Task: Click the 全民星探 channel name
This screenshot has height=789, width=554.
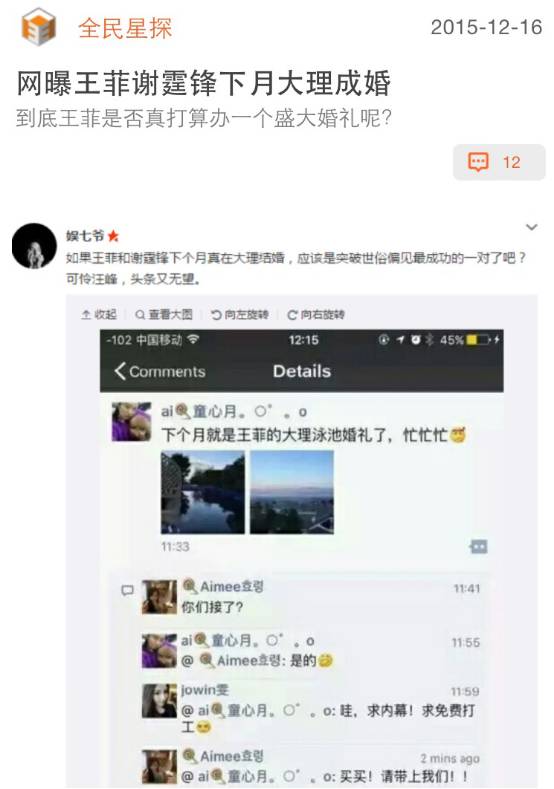Action: 125,28
